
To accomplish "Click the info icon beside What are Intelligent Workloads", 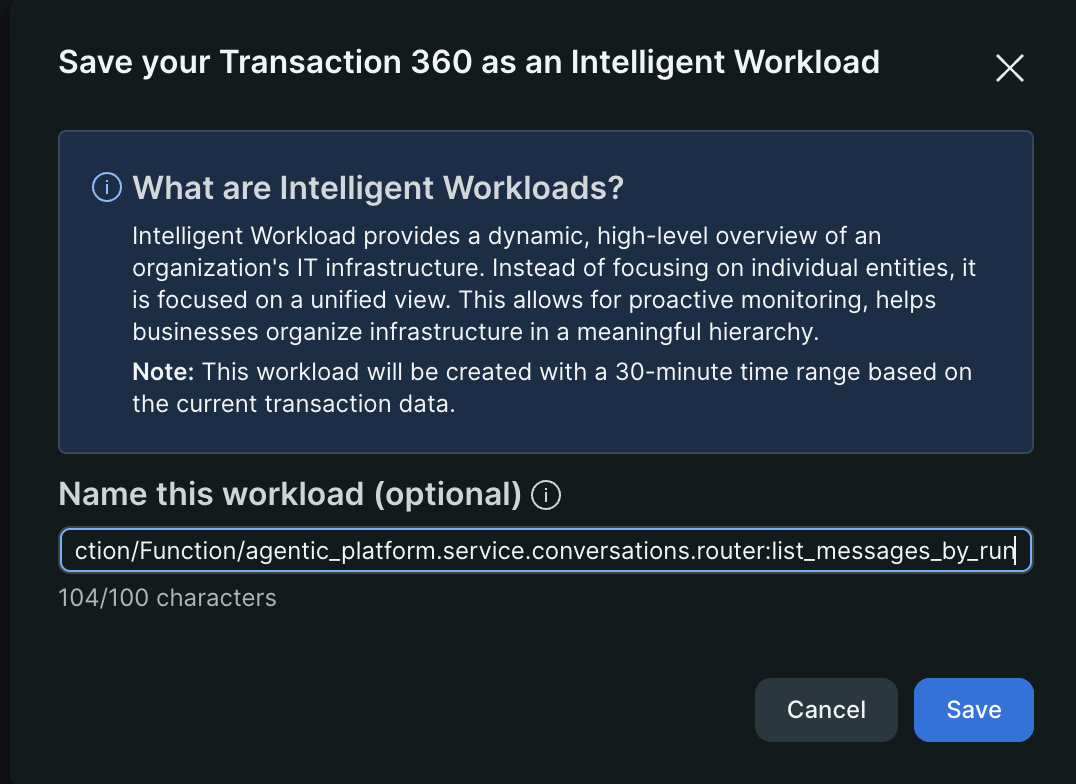I will tap(105, 187).
